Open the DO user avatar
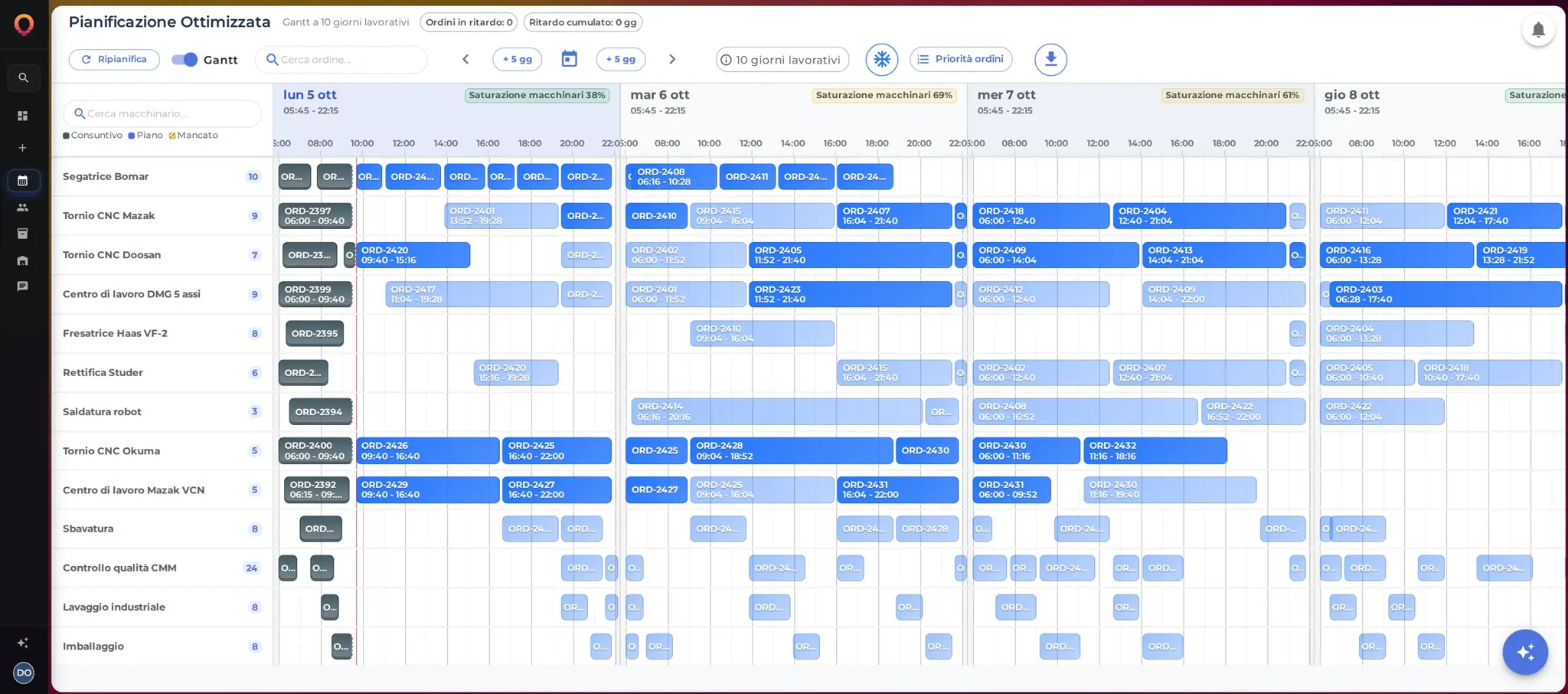The image size is (1568, 694). pos(24,673)
